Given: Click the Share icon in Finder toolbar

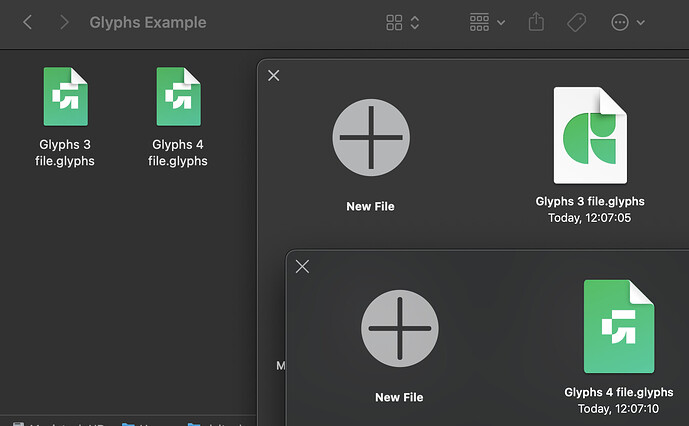Looking at the screenshot, I should click(536, 22).
